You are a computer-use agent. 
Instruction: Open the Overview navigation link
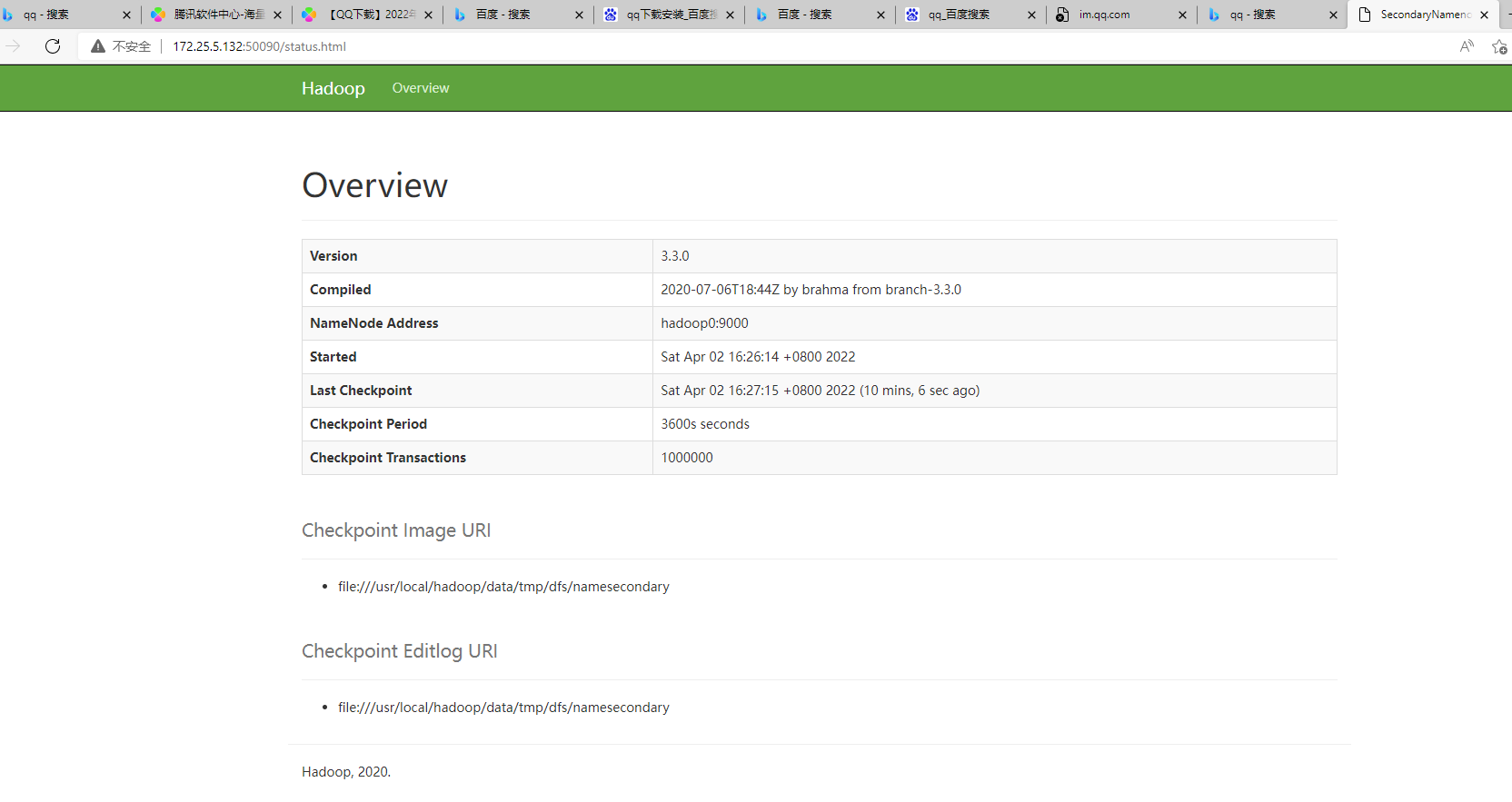(x=421, y=88)
